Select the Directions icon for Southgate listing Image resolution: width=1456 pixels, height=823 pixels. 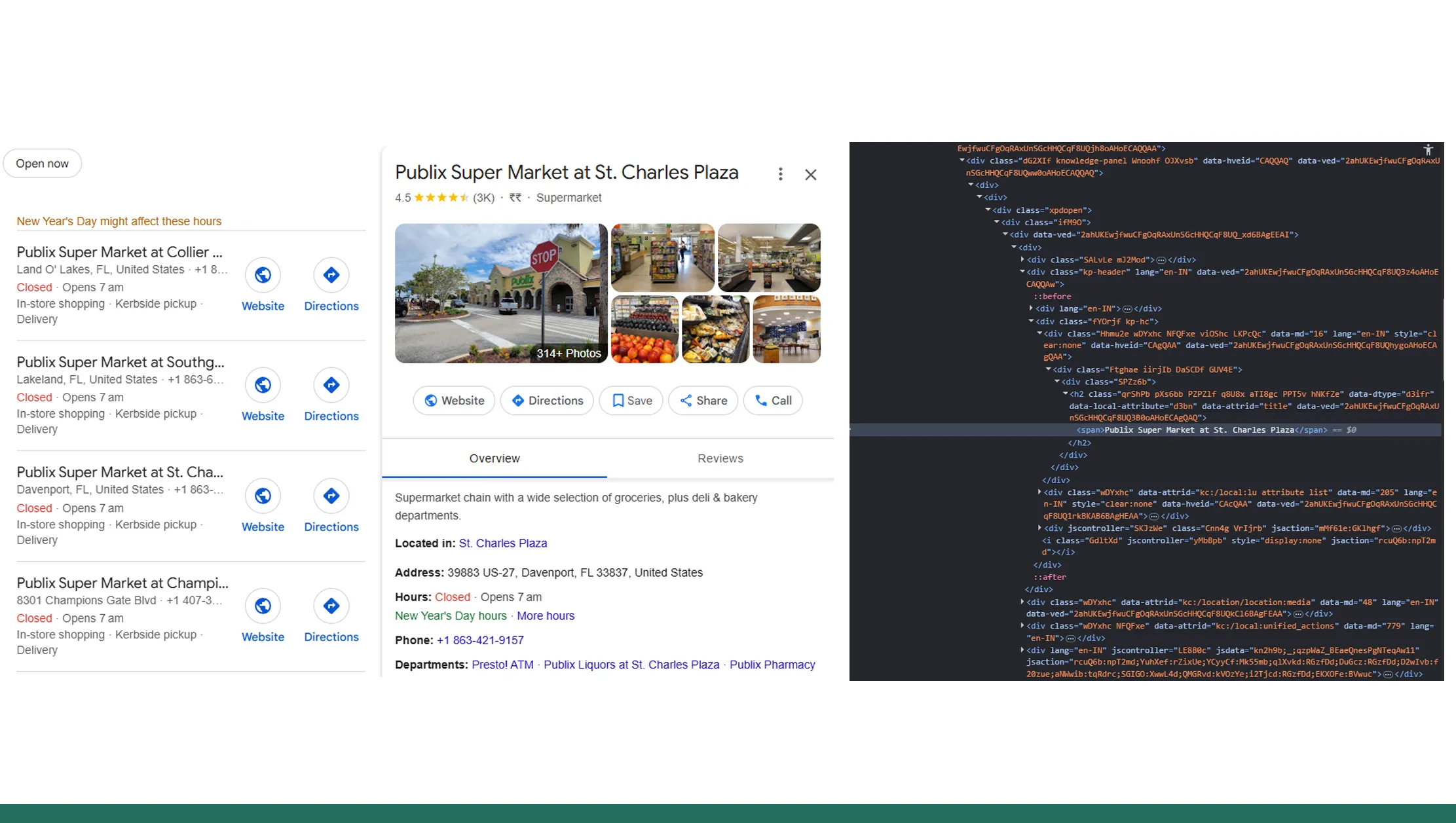[x=331, y=385]
